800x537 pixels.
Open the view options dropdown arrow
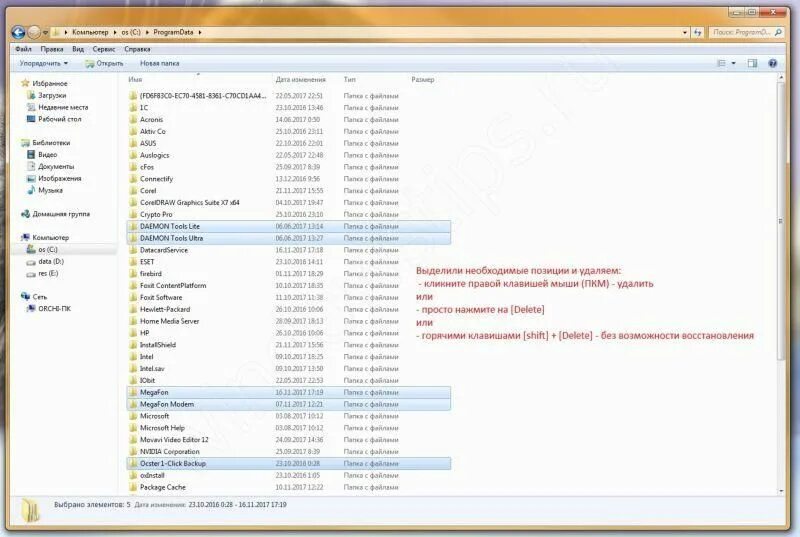[734, 63]
